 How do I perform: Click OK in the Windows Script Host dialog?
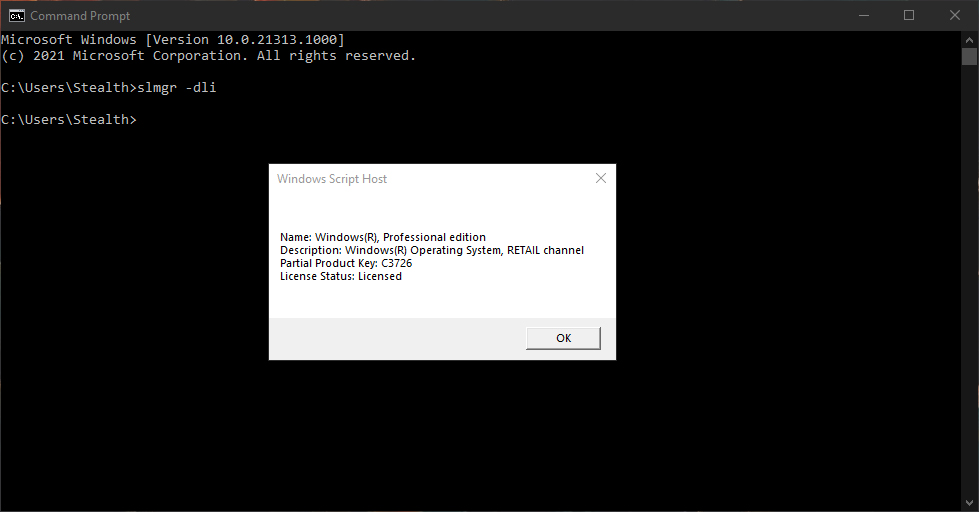coord(563,338)
